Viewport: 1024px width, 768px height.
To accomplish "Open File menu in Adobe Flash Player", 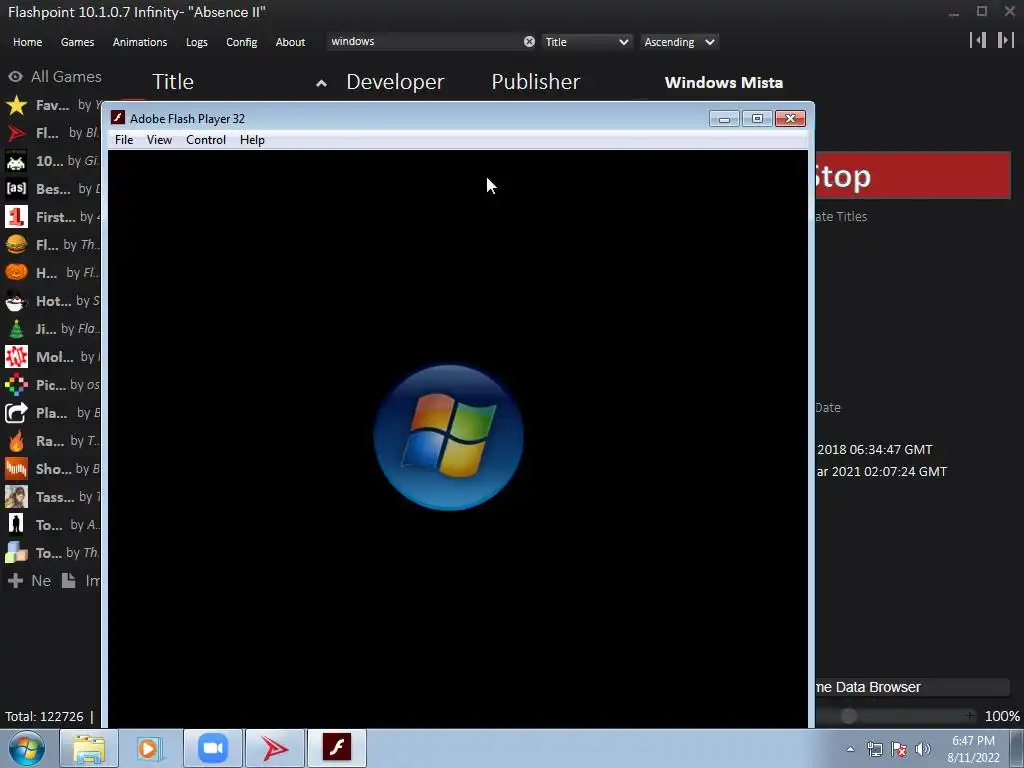I will [x=124, y=140].
